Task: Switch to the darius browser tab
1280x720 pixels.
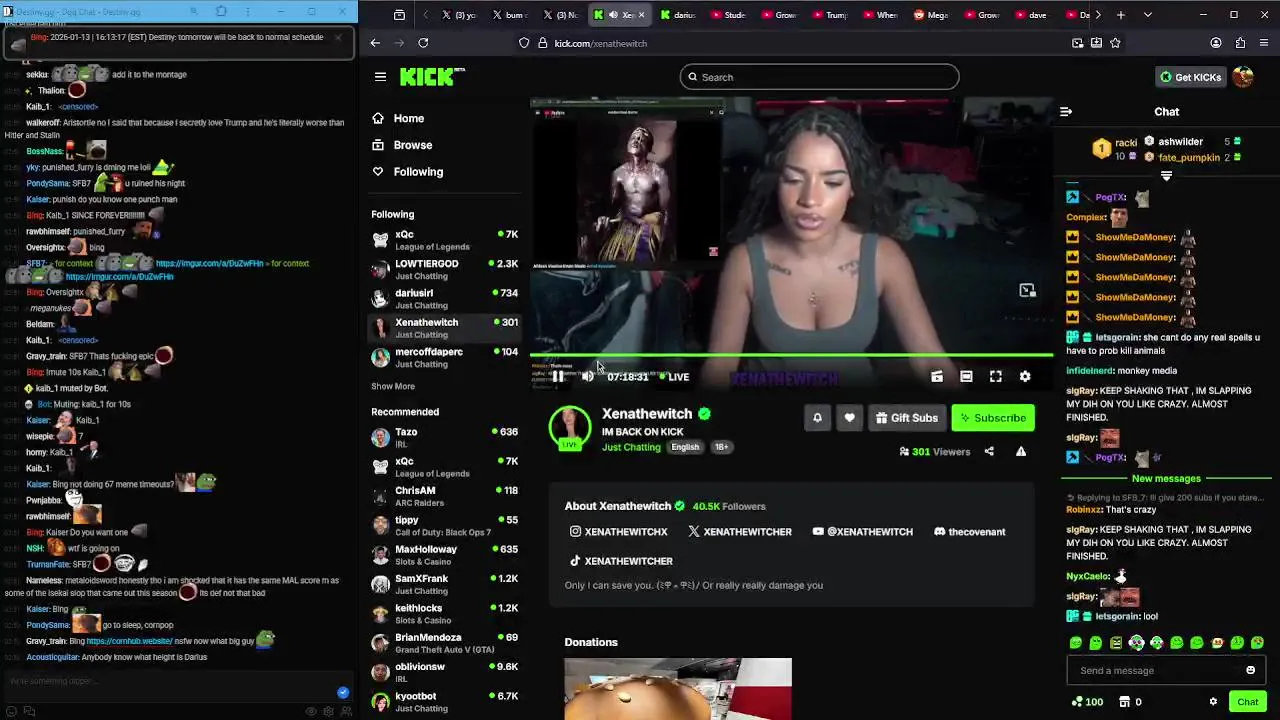Action: coord(679,15)
